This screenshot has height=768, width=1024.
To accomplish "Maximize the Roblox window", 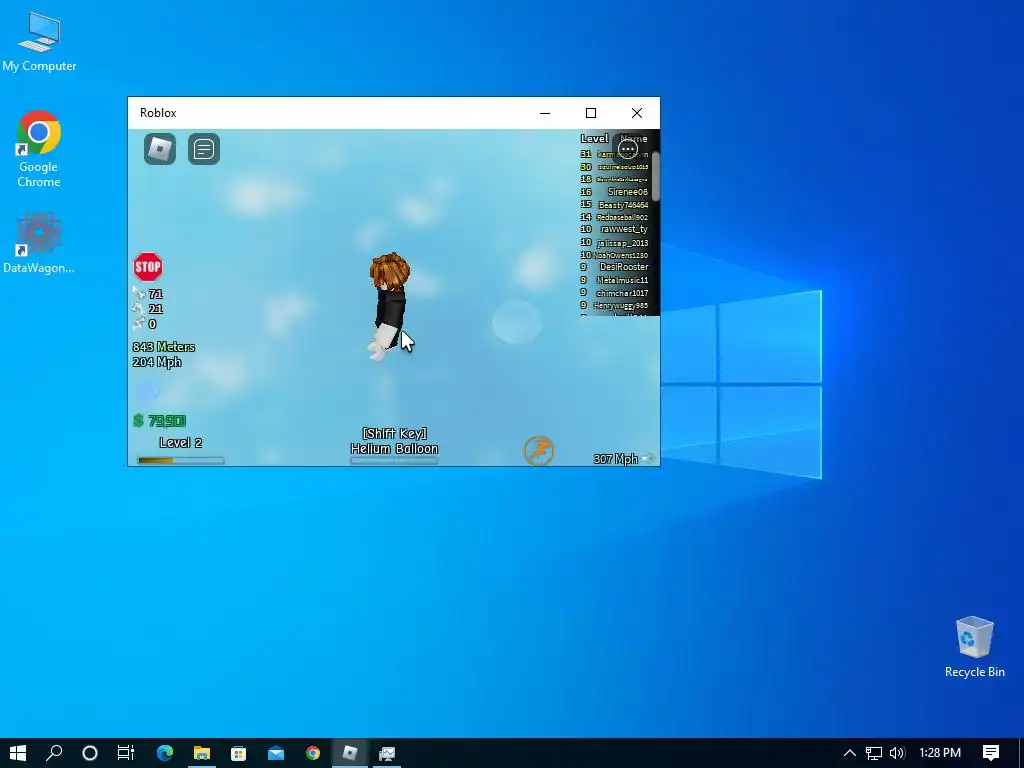I will [x=590, y=112].
